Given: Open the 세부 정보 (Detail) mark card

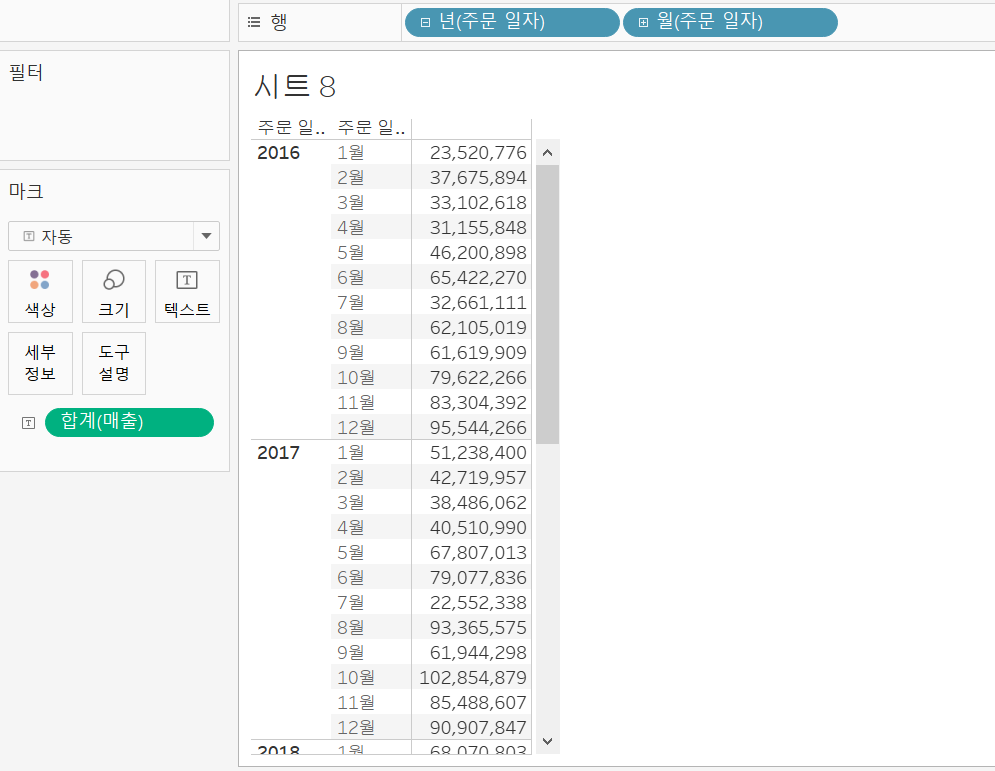Looking at the screenshot, I should point(41,363).
